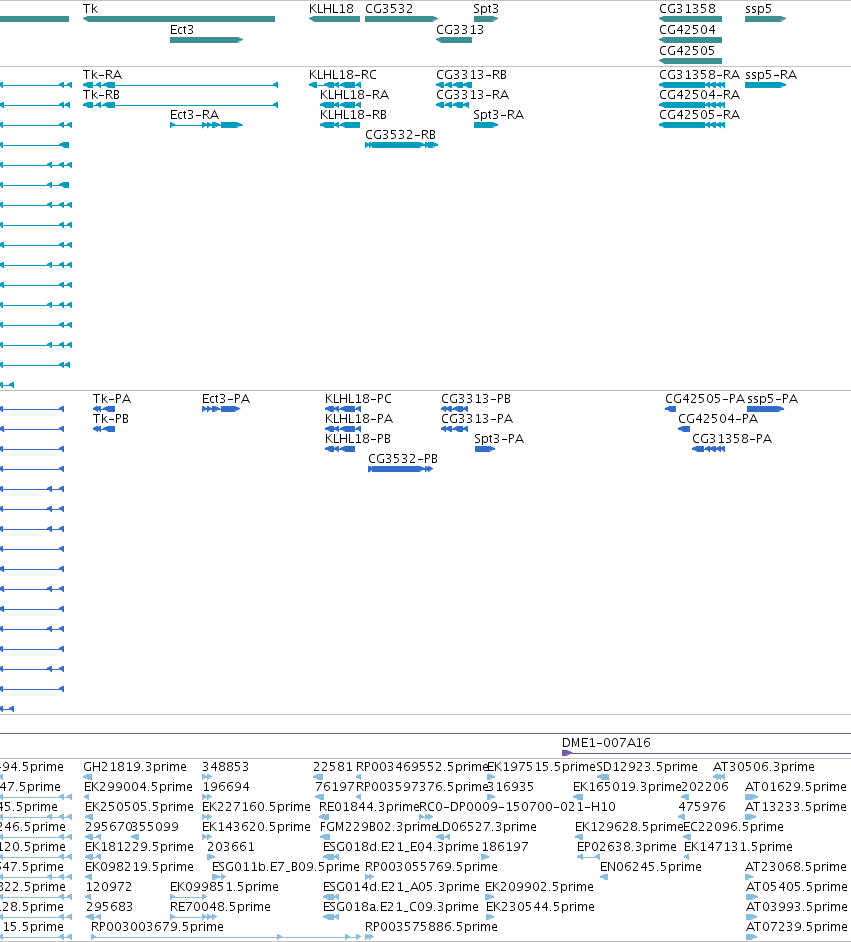Click the KLHL18-RC transcript label
Image resolution: width=851 pixels, height=942 pixels.
click(x=343, y=75)
